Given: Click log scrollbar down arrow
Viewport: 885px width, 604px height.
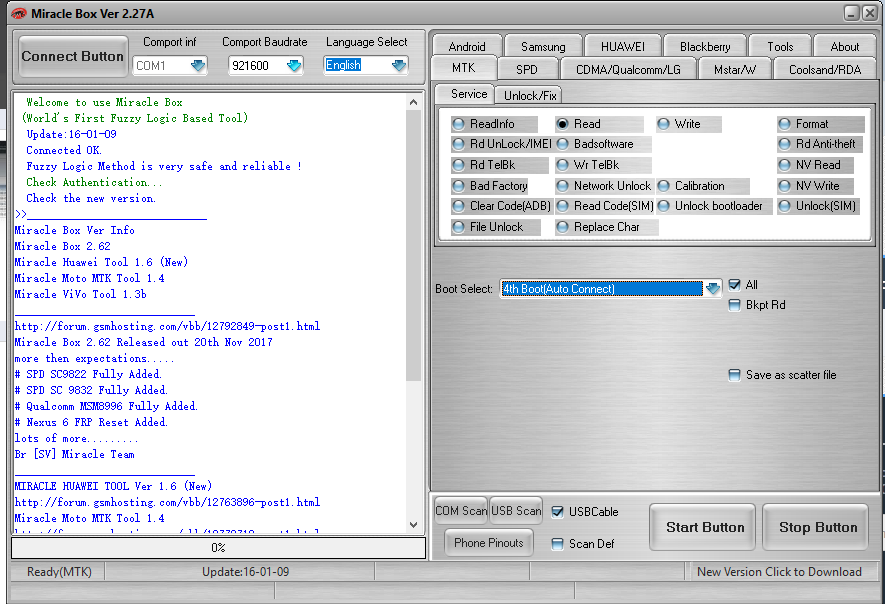Looking at the screenshot, I should (413, 524).
